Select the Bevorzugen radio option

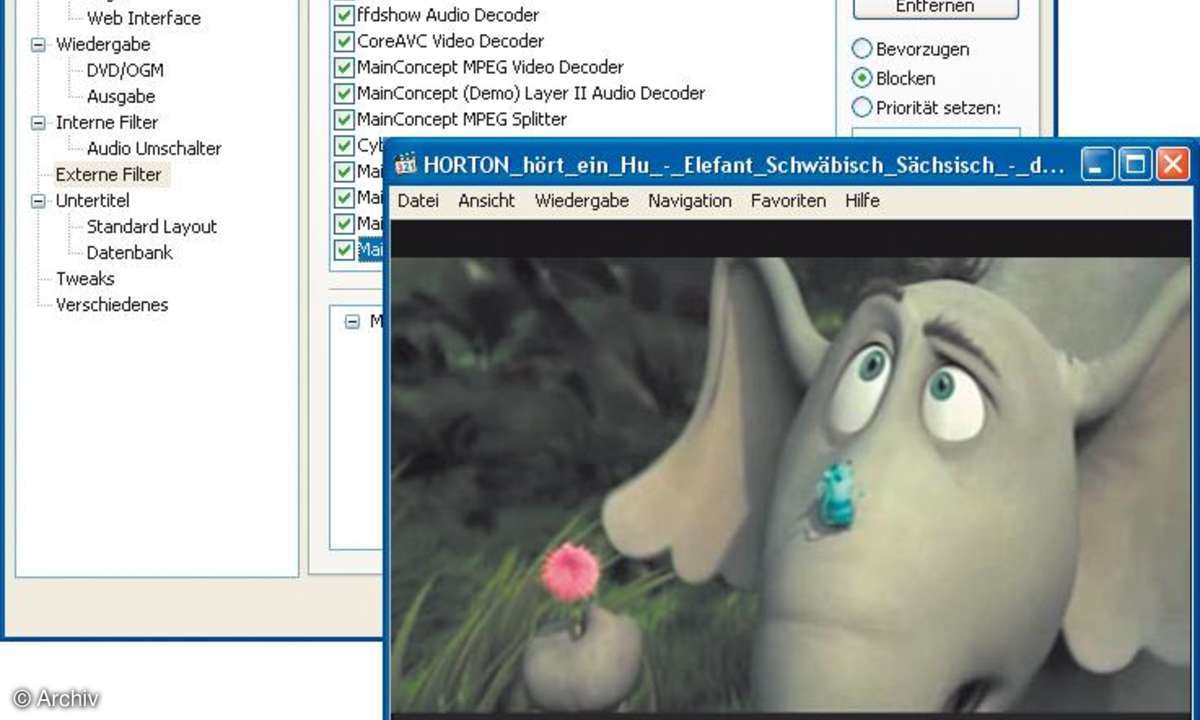pos(861,48)
